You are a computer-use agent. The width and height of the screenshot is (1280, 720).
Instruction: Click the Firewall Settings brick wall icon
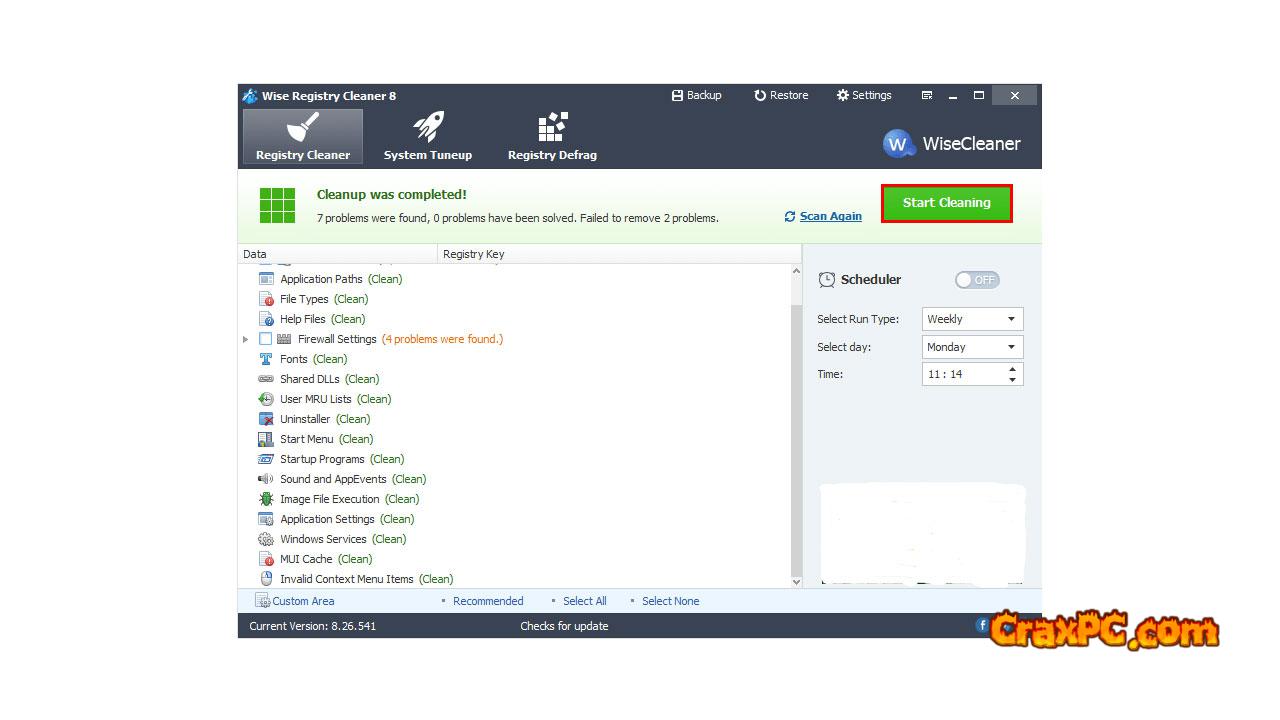click(284, 339)
